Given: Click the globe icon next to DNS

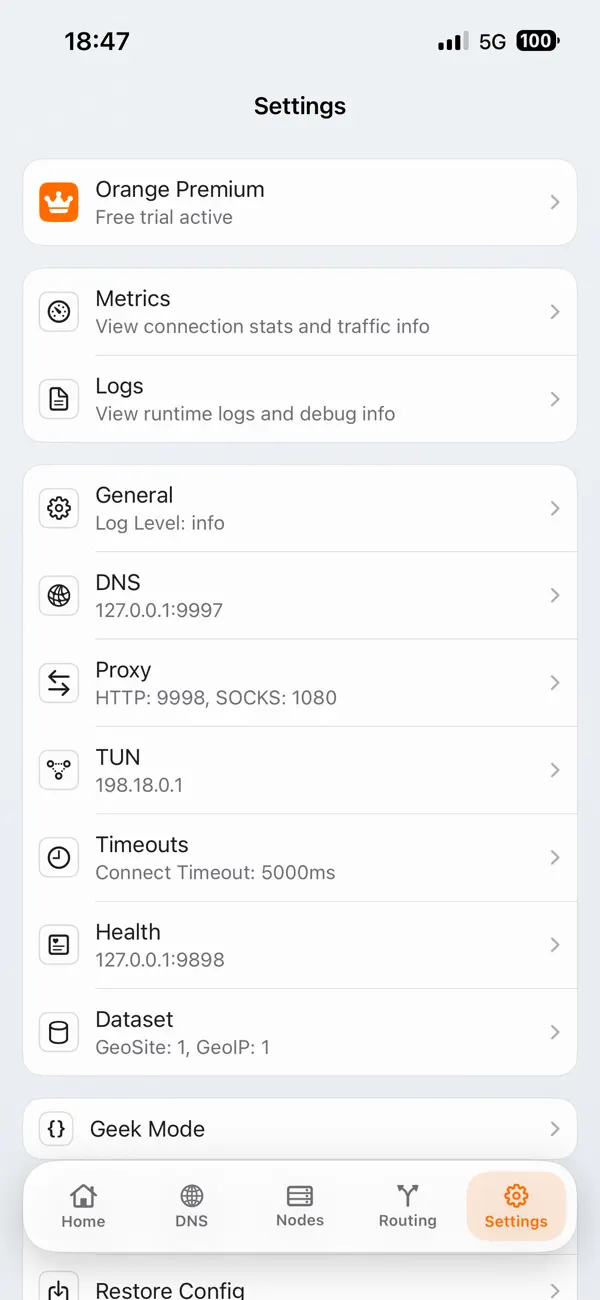Looking at the screenshot, I should 59,595.
